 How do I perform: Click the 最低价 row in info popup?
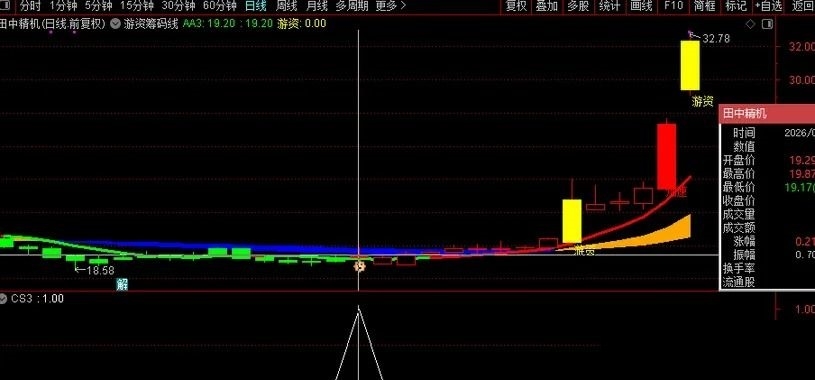tap(767, 187)
